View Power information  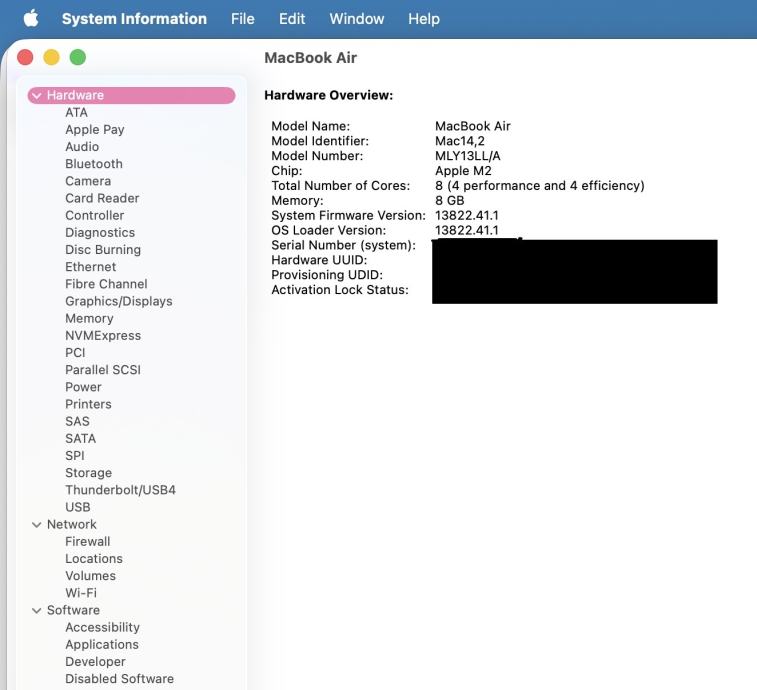coord(83,387)
